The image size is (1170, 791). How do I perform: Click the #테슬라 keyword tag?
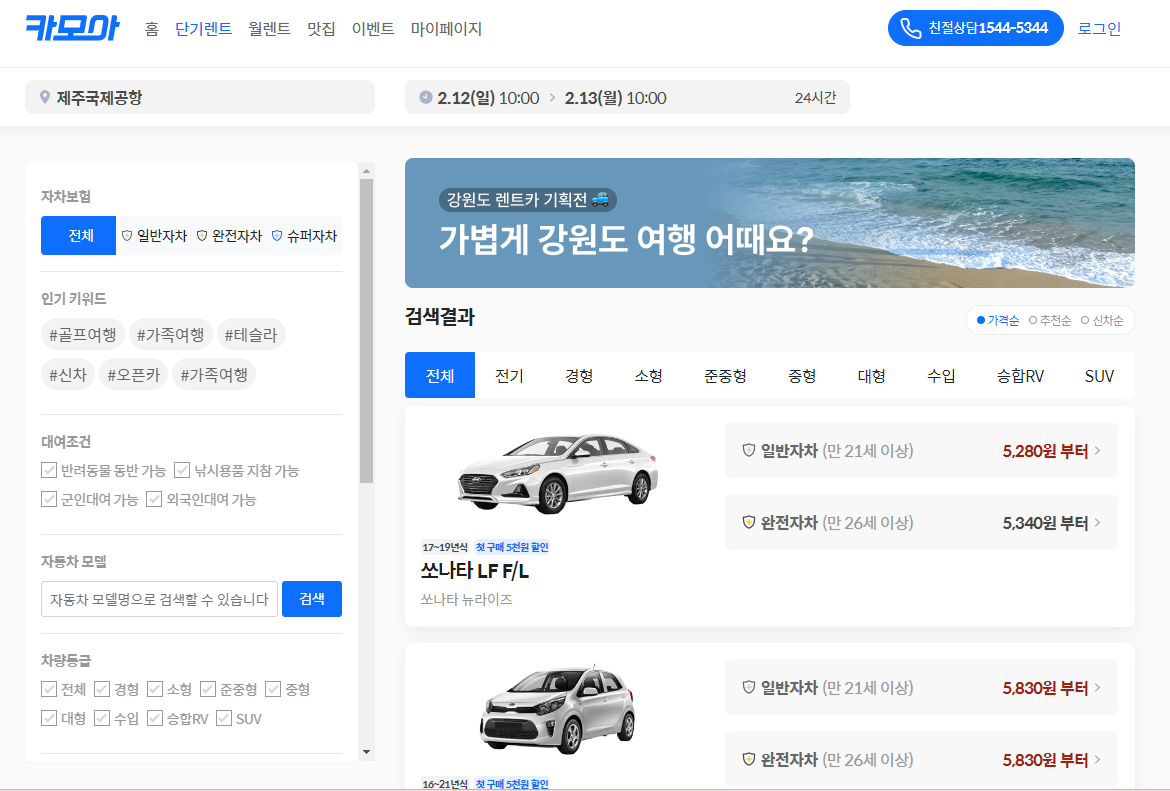coord(251,334)
